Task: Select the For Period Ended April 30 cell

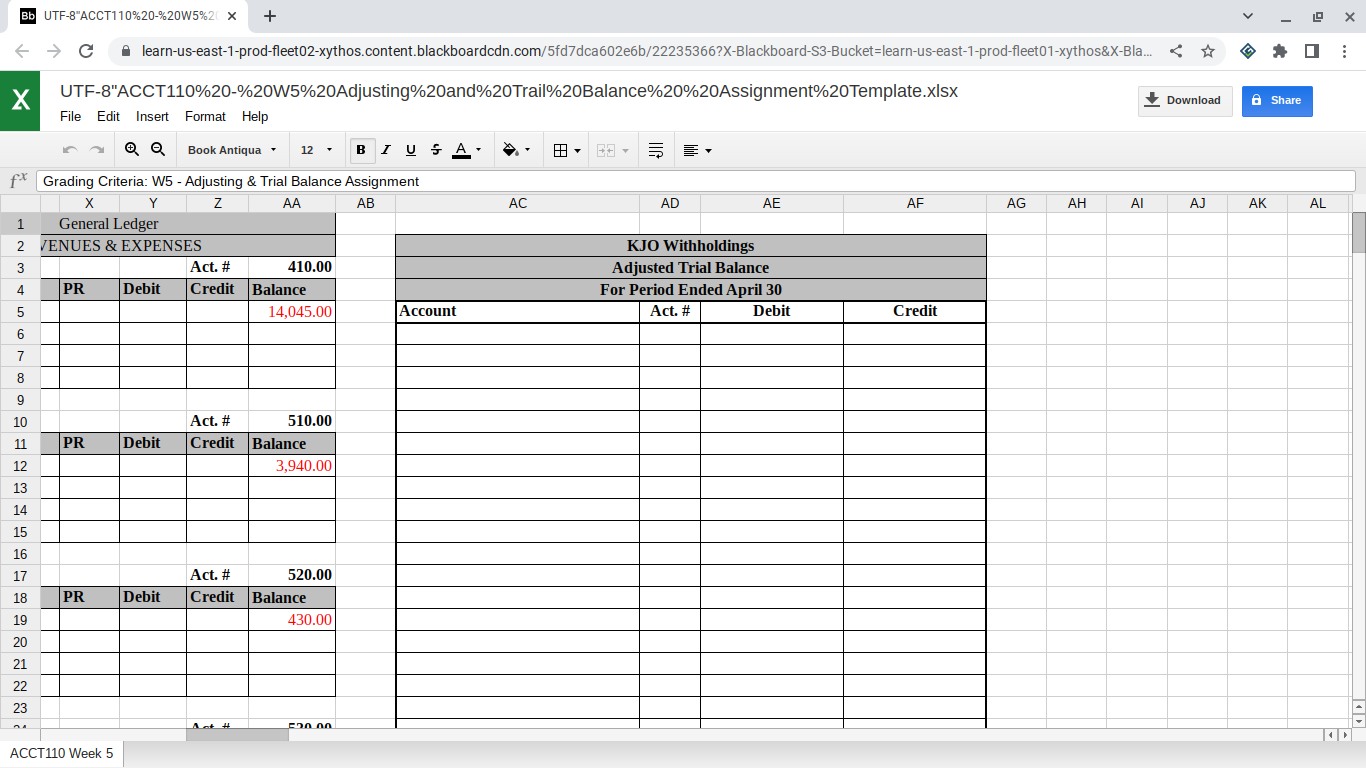Action: click(x=691, y=289)
